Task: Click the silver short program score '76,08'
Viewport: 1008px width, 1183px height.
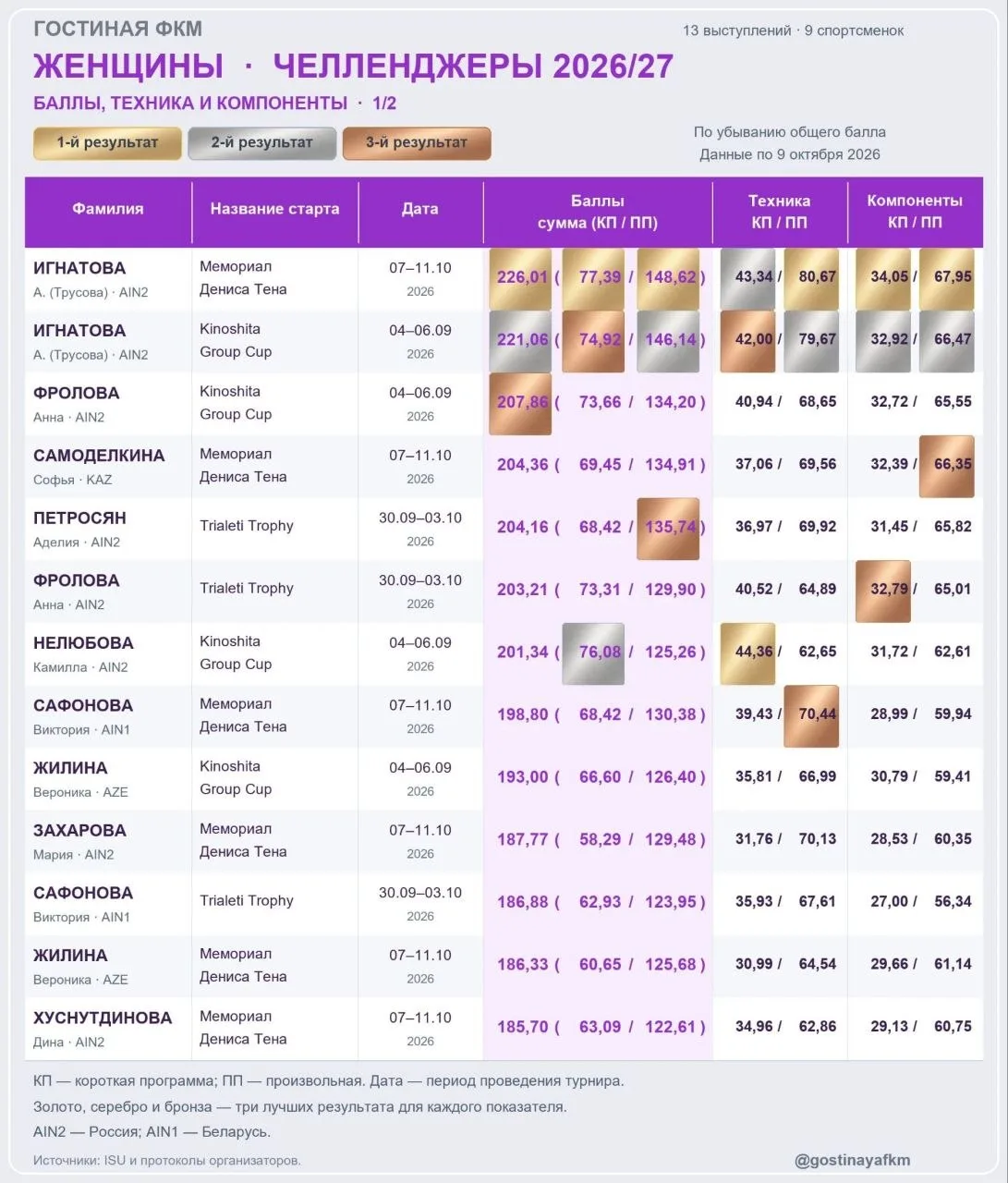Action: point(593,652)
